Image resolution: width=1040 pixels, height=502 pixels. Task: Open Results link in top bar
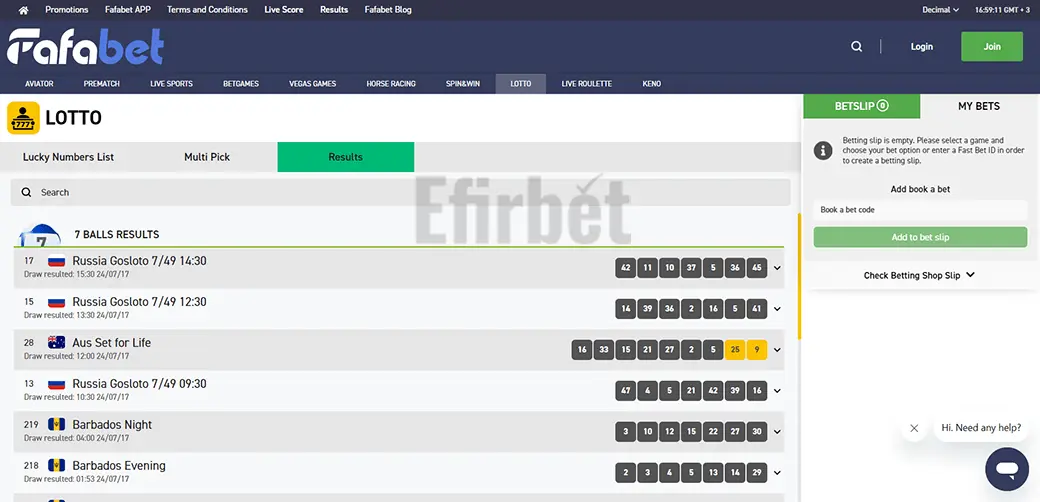point(334,10)
